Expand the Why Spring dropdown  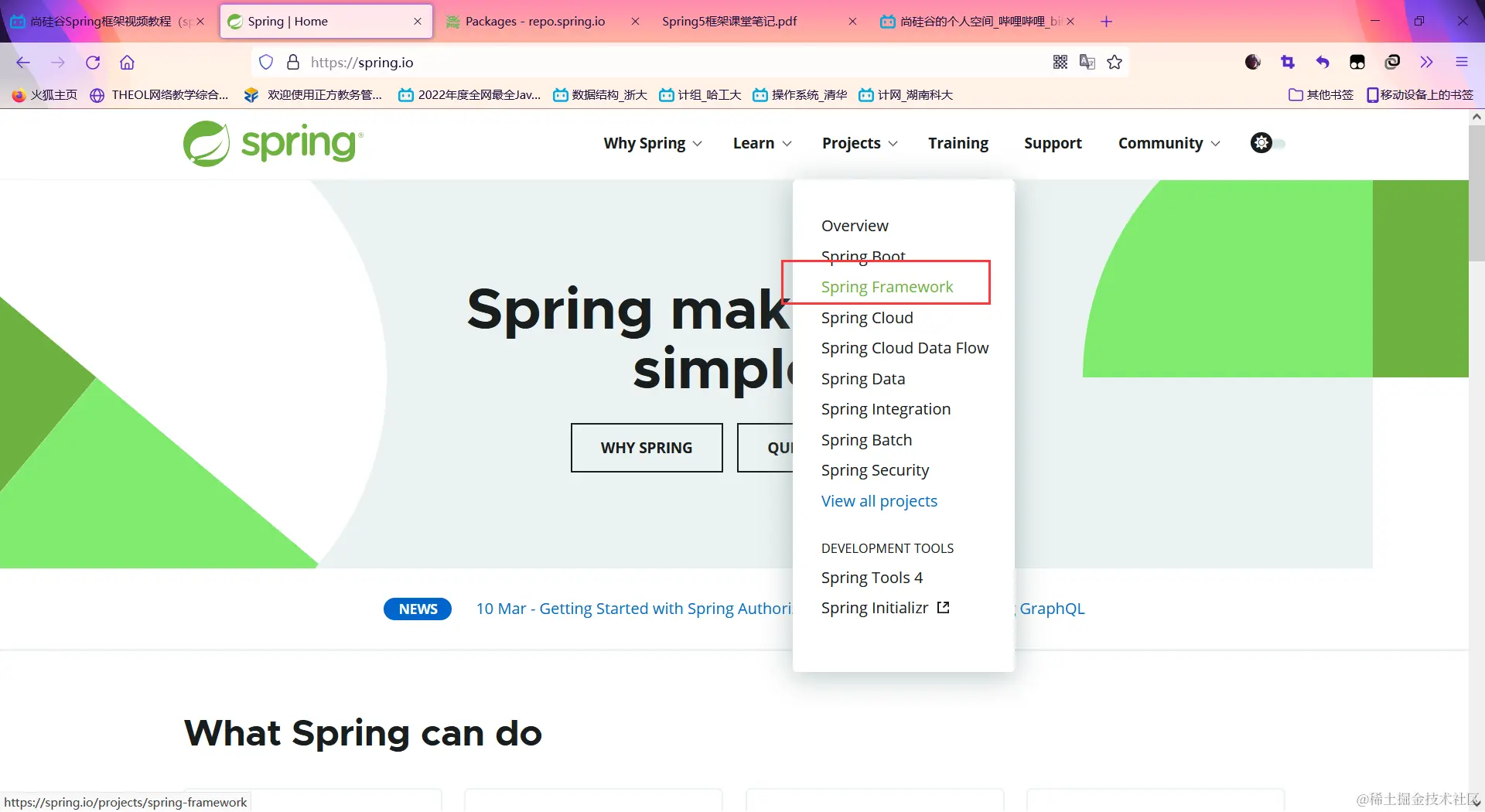[653, 143]
